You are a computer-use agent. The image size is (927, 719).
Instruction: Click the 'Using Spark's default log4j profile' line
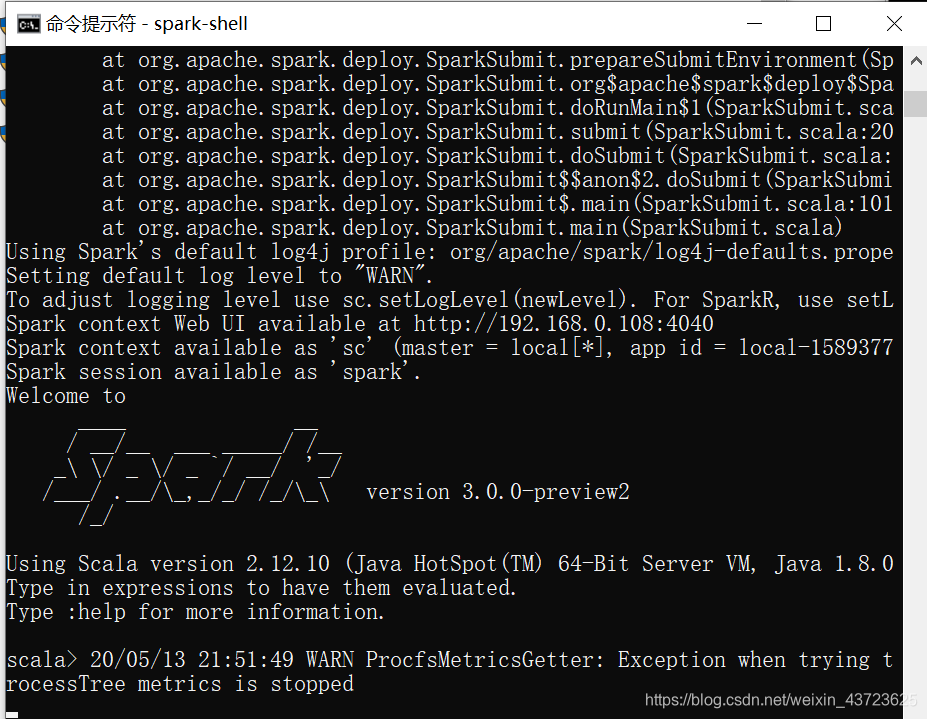(450, 252)
